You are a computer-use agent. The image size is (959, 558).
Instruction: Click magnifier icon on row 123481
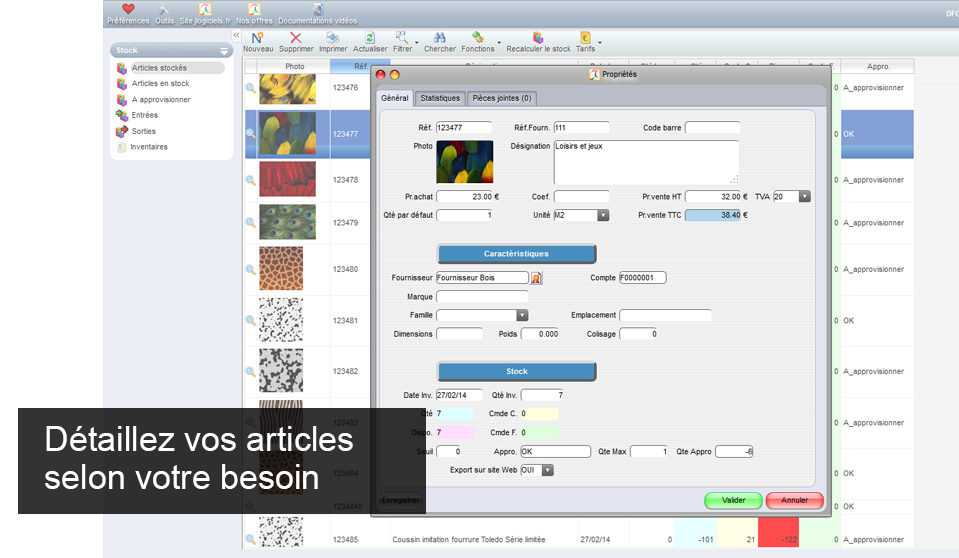coord(251,320)
